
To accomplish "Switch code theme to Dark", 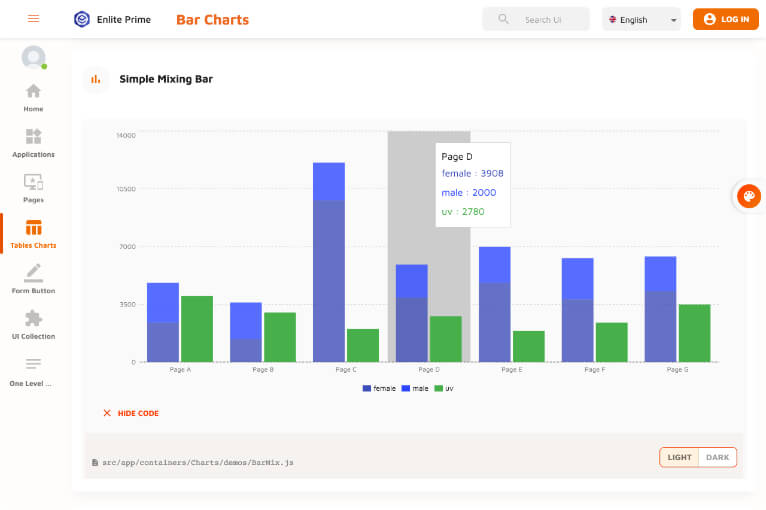I will point(717,457).
